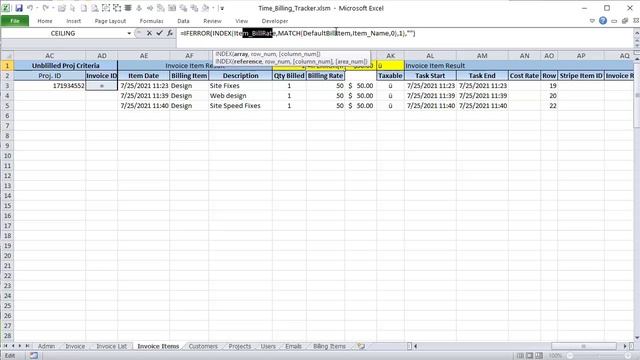Switch to the Review ribbon tab
The image size is (640, 360).
(x=212, y=21)
